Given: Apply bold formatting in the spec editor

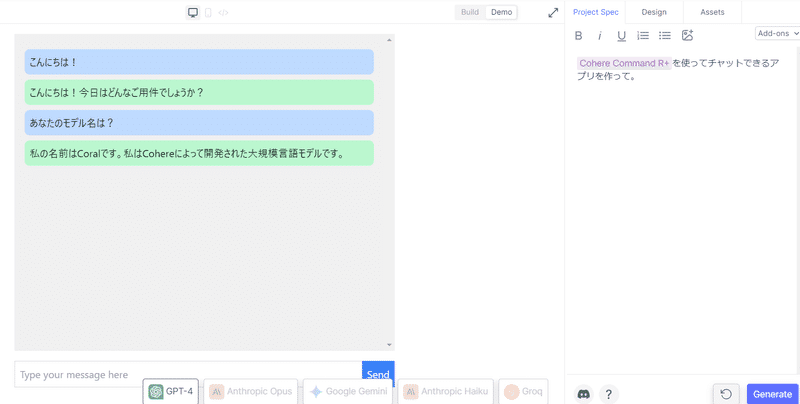Looking at the screenshot, I should point(578,35).
